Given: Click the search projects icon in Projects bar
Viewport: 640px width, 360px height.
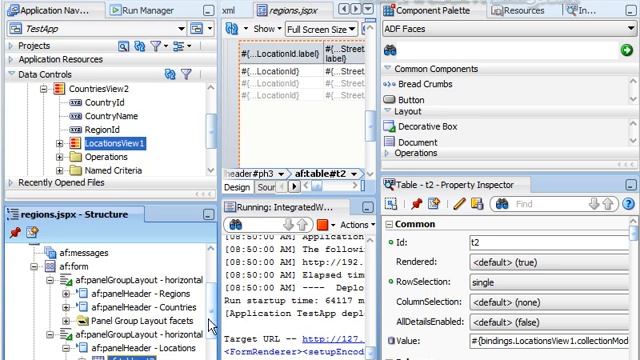Looking at the screenshot, I should point(123,46).
